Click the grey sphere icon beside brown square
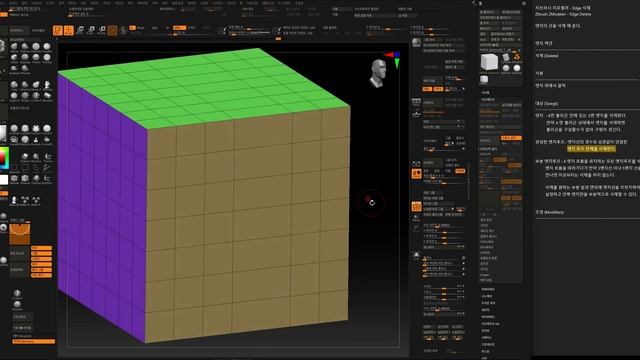This screenshot has height=360, width=640. [x=123, y=30]
